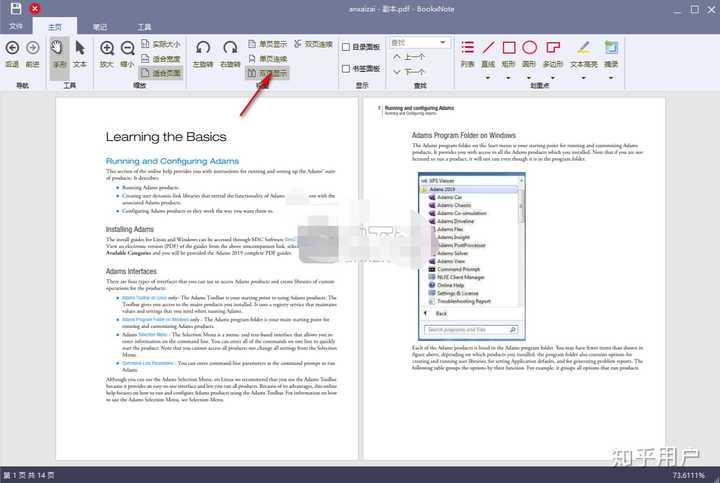Expand dropdown arrow under 摘录 tool
Image resolution: width=720 pixels, height=483 pixels.
(611, 78)
